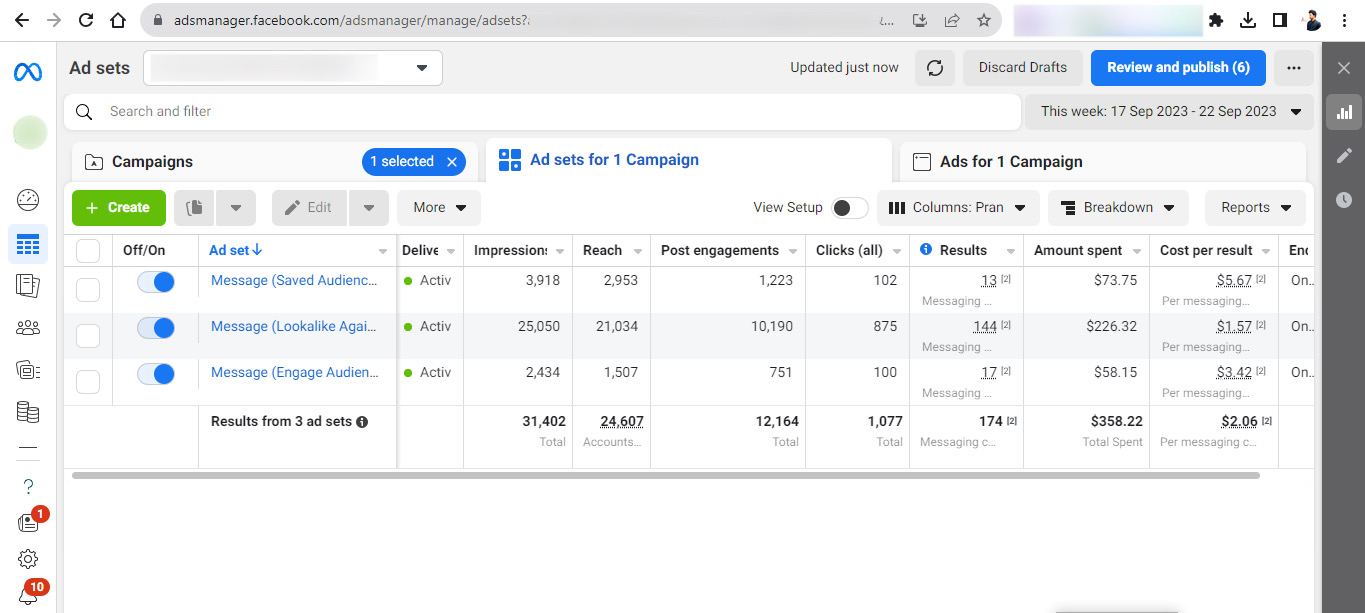This screenshot has height=613, width=1365.
Task: Open Account overview gauge icon in sidebar
Action: click(28, 199)
